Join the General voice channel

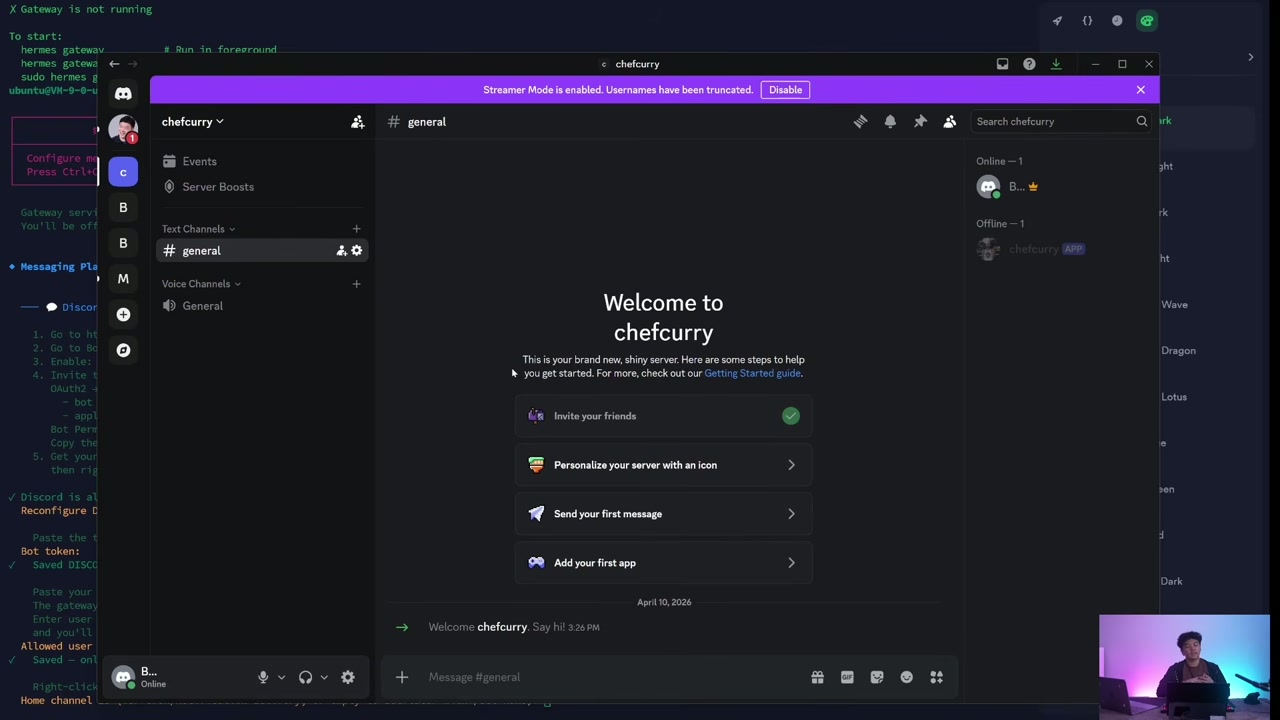click(262, 306)
